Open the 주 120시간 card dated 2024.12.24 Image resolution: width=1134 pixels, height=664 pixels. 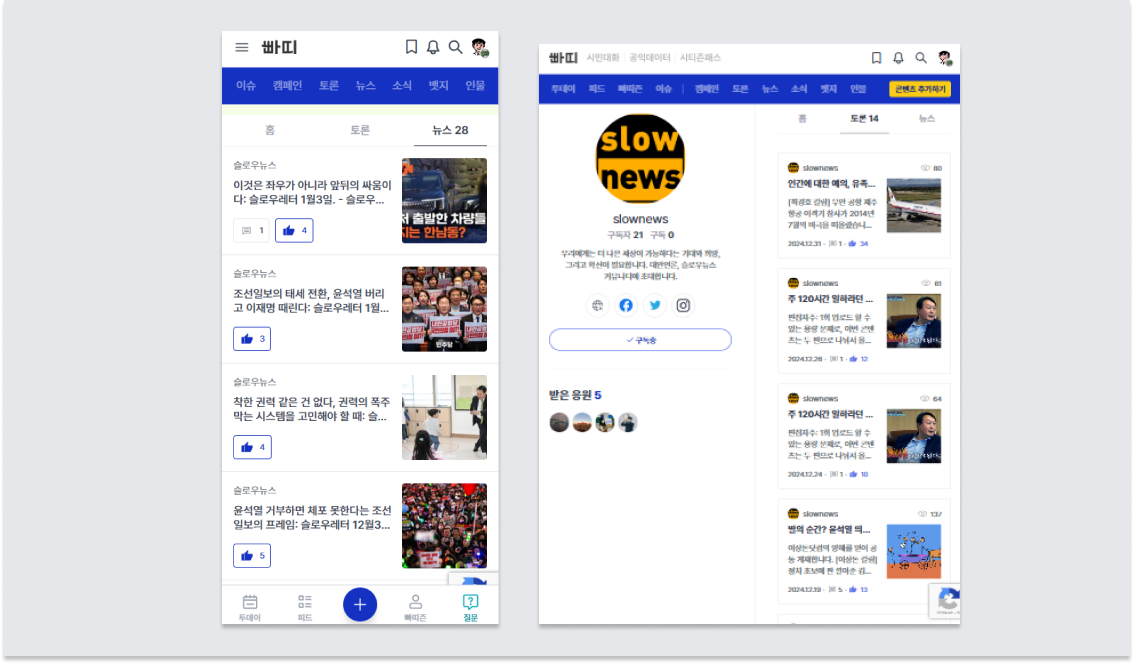pyautogui.click(x=864, y=436)
